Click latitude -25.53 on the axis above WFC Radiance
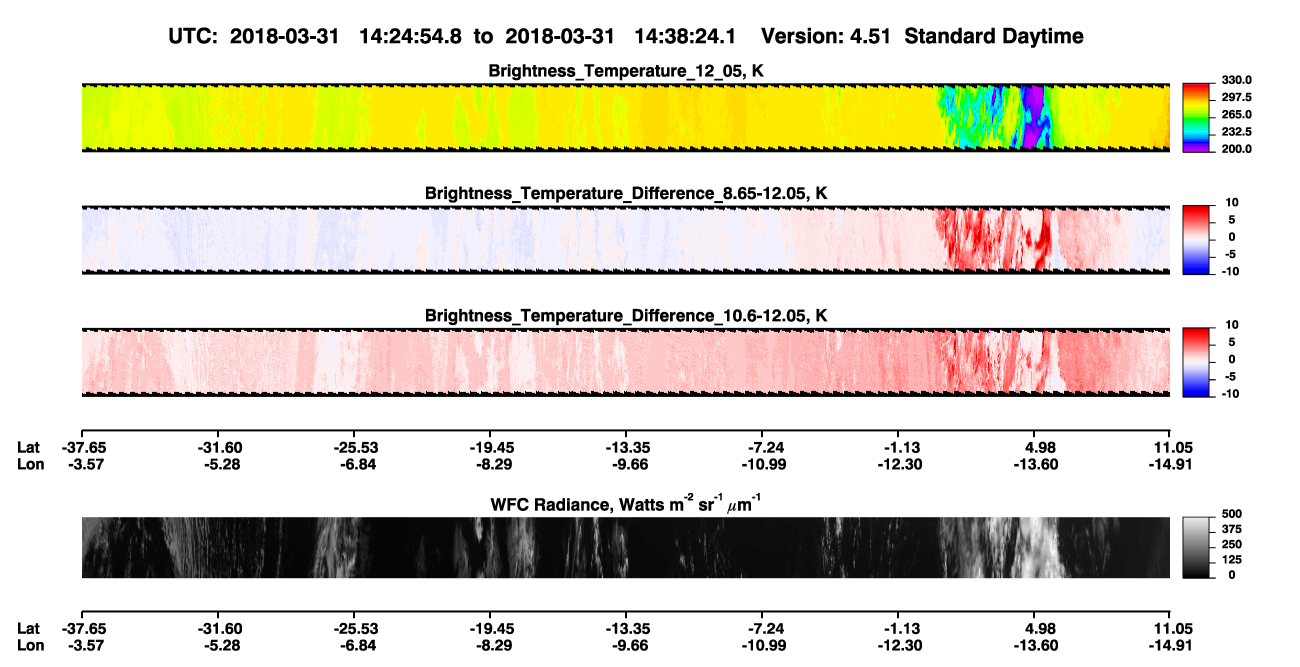Screen dimensions: 1300x667 point(354,448)
